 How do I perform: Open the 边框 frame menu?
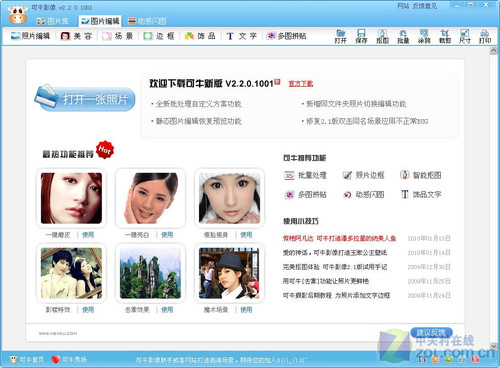click(x=159, y=36)
